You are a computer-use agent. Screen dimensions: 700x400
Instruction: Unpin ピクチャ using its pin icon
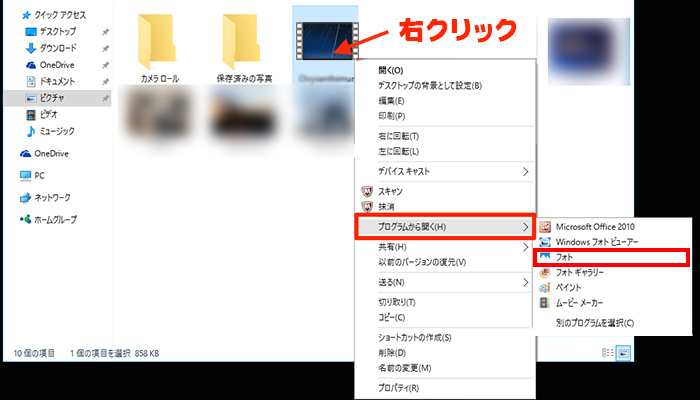(x=105, y=98)
